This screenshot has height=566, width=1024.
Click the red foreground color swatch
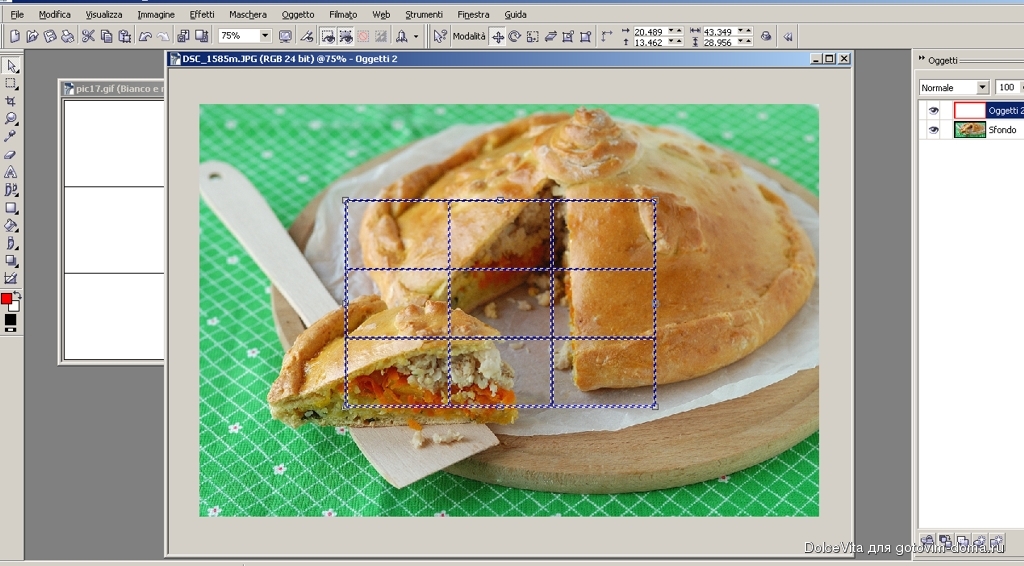click(7, 298)
